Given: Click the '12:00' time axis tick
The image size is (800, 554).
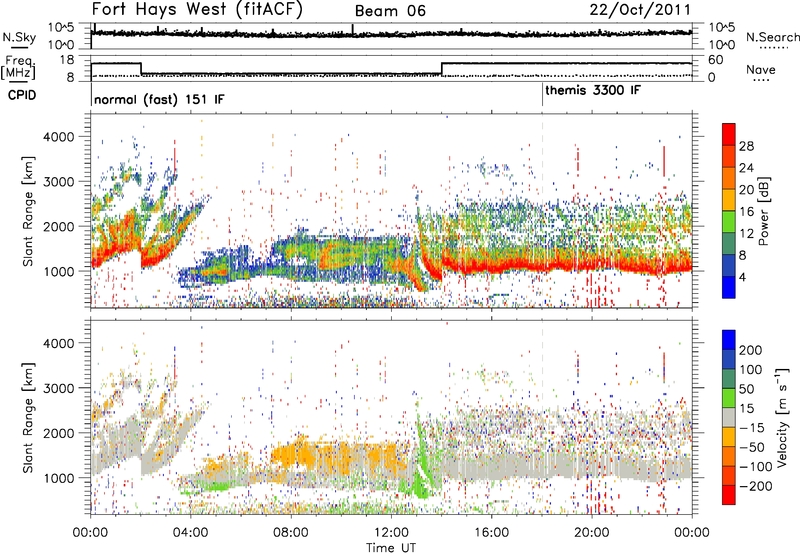Looking at the screenshot, I should click(x=391, y=532).
